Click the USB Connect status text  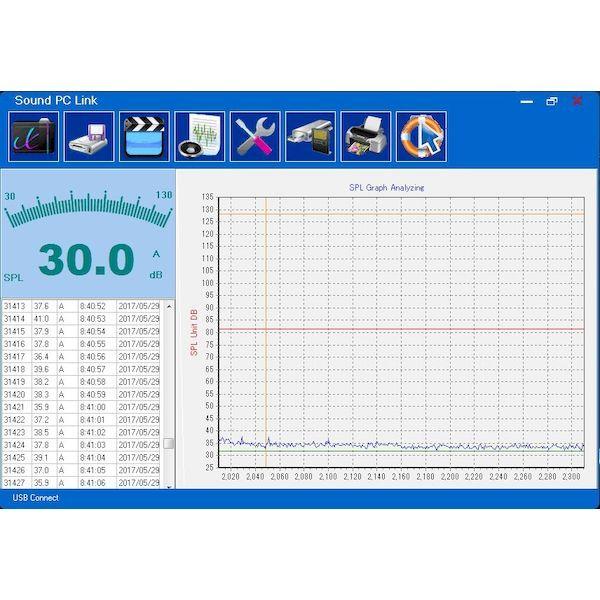point(35,498)
